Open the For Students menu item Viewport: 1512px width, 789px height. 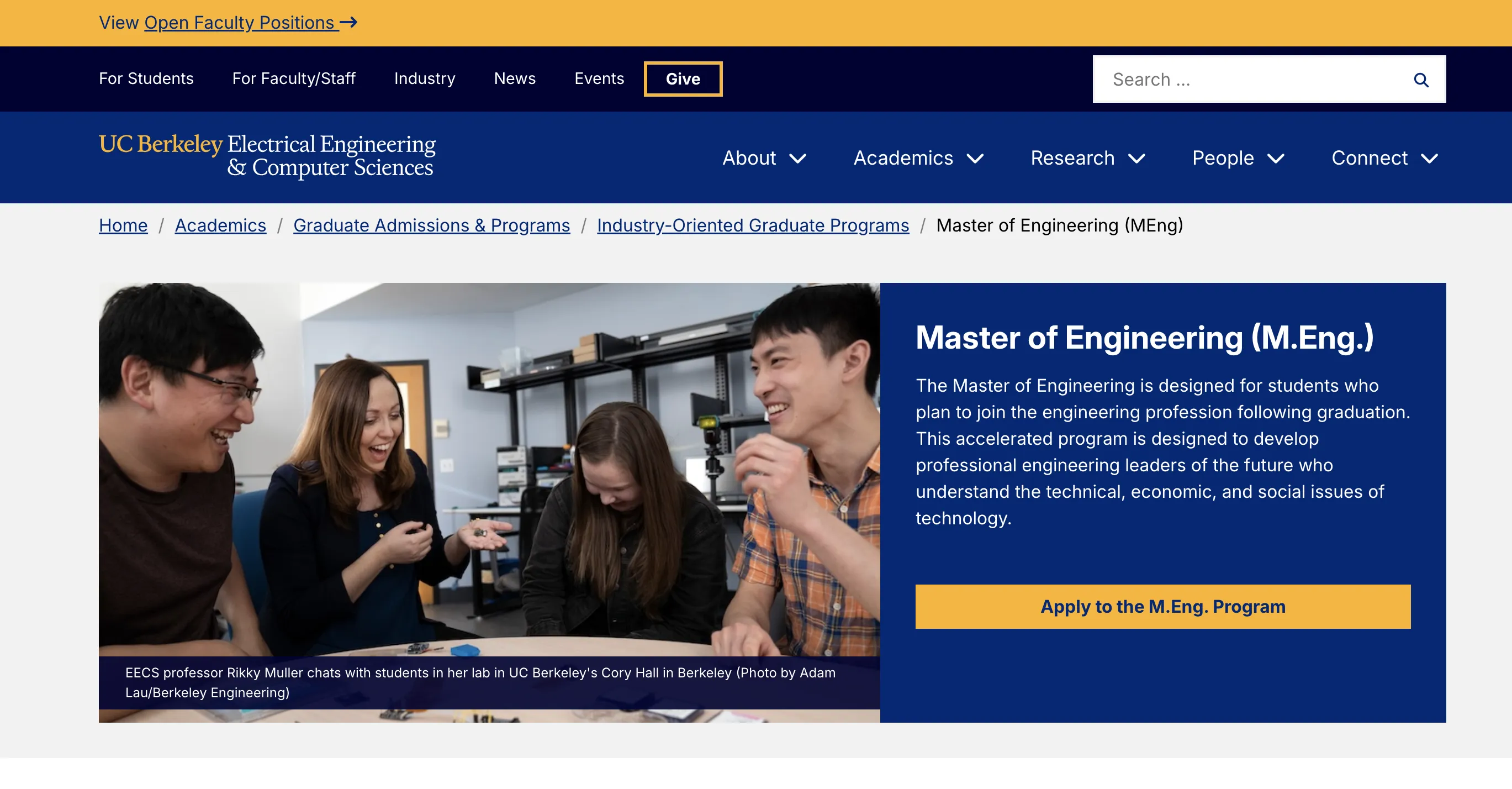[x=146, y=78]
